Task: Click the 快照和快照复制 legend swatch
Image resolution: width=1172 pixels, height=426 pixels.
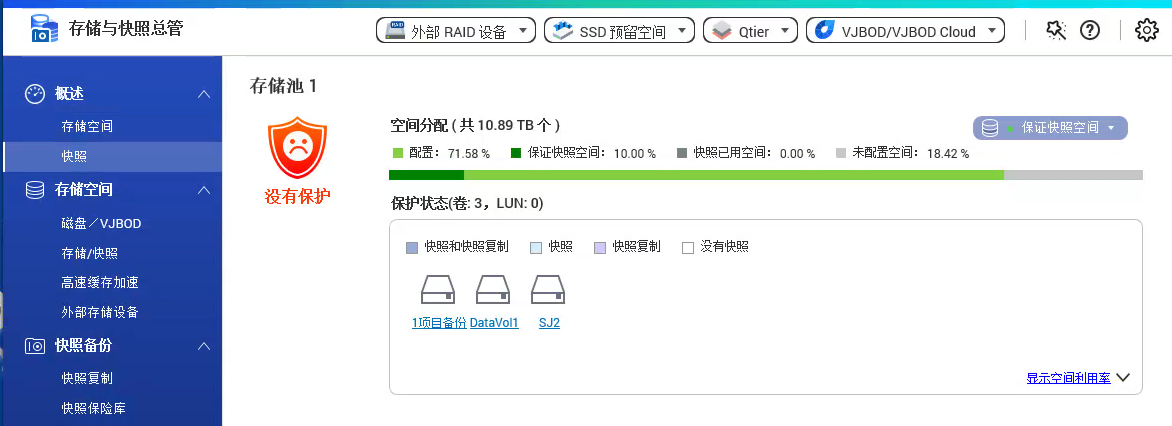Action: (412, 247)
